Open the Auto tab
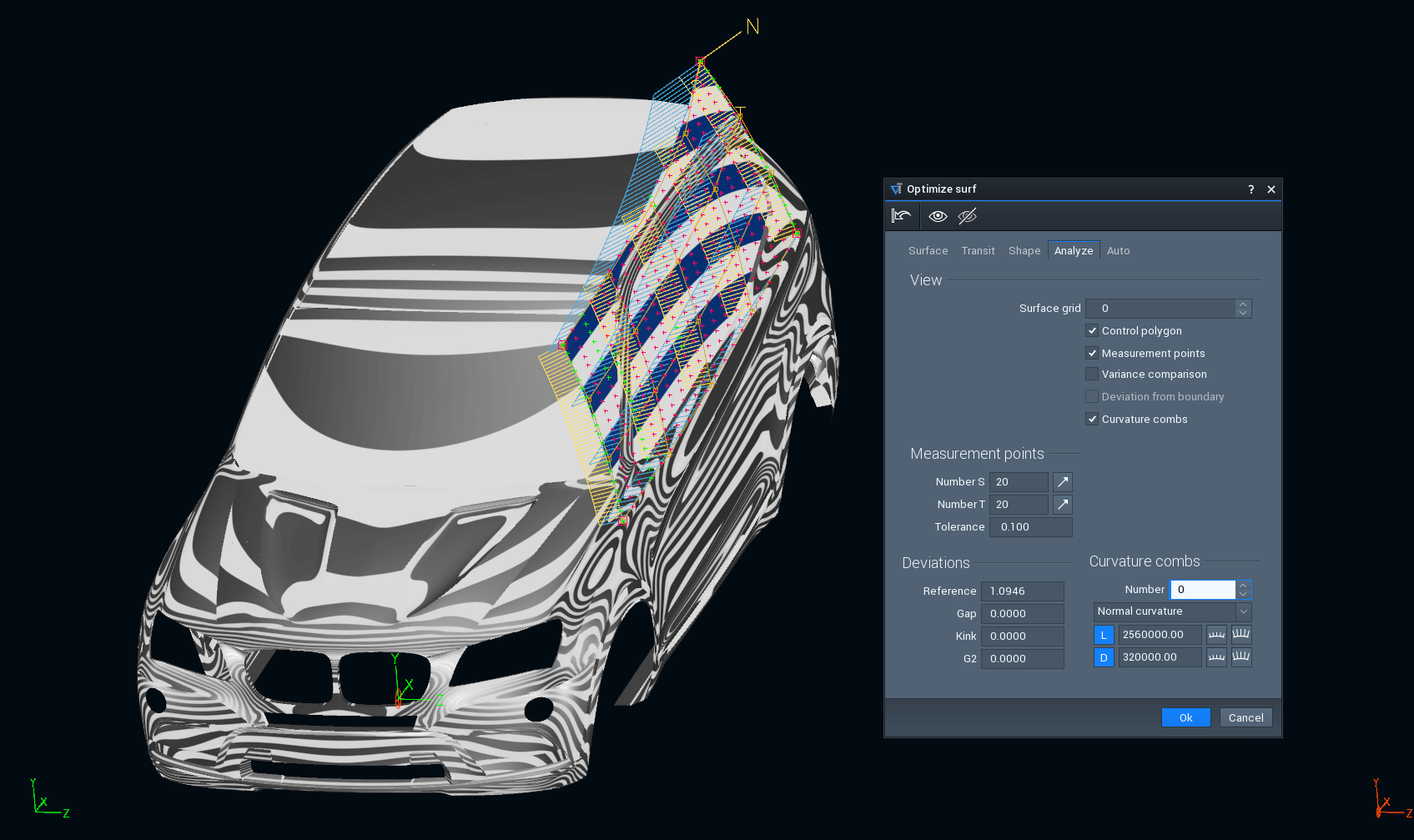This screenshot has width=1414, height=840. [1118, 251]
